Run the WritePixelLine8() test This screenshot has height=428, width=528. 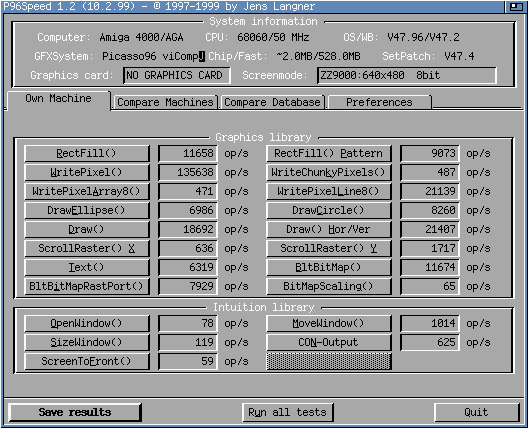329,191
